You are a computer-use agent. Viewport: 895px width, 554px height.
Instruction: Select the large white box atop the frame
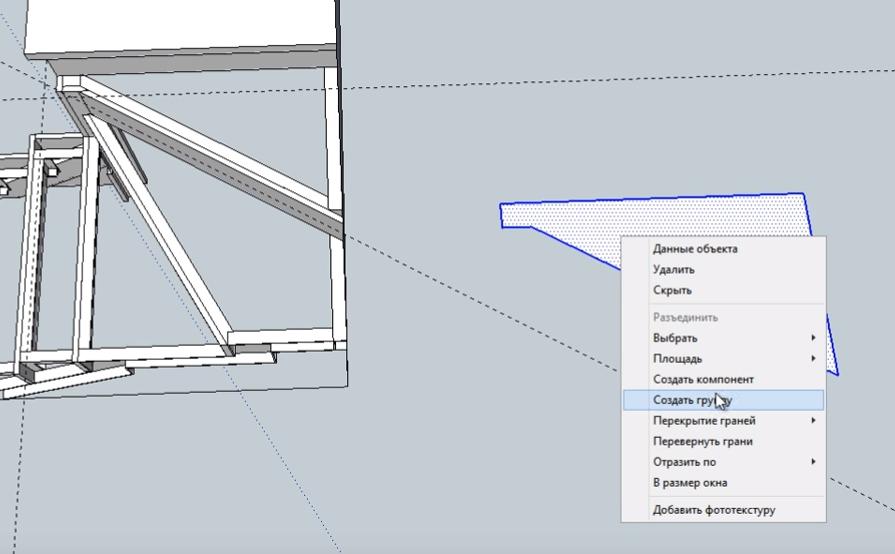click(x=180, y=30)
